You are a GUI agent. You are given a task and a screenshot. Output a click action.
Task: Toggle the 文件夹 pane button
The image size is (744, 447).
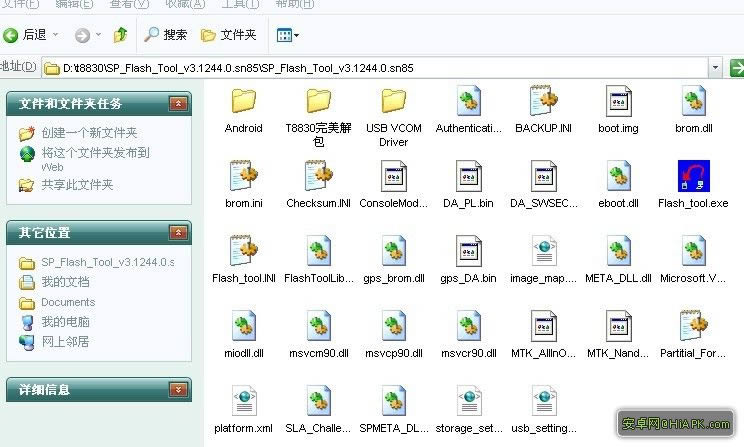(229, 35)
